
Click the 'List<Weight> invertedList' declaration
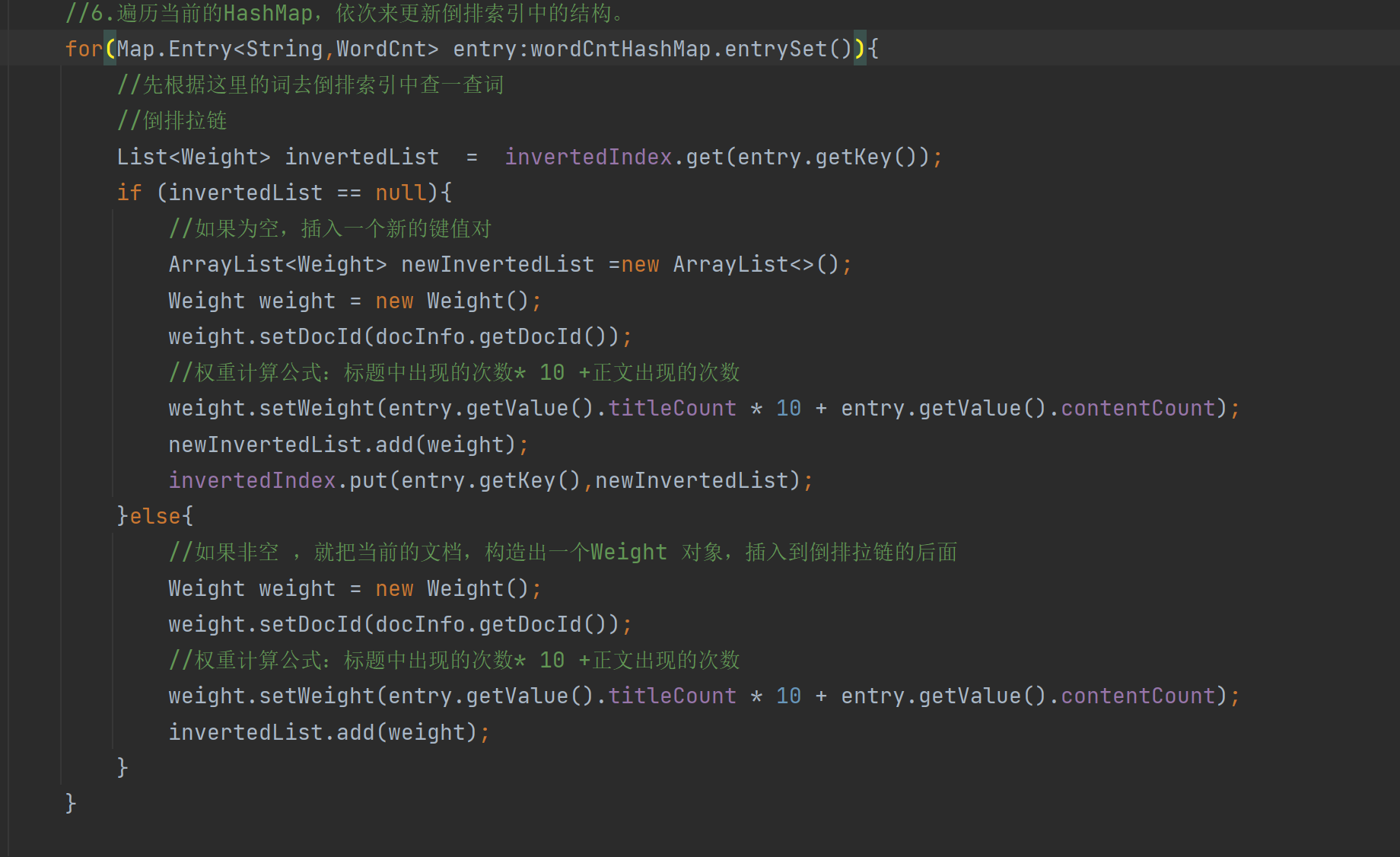tap(278, 157)
